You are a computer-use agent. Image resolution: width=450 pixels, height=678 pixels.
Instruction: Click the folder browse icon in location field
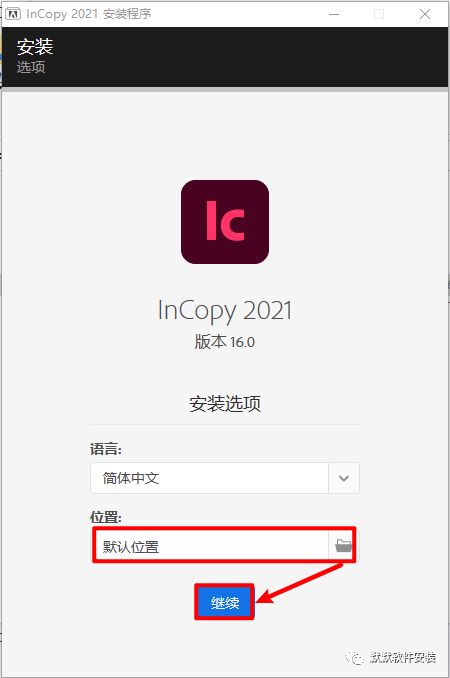point(343,545)
